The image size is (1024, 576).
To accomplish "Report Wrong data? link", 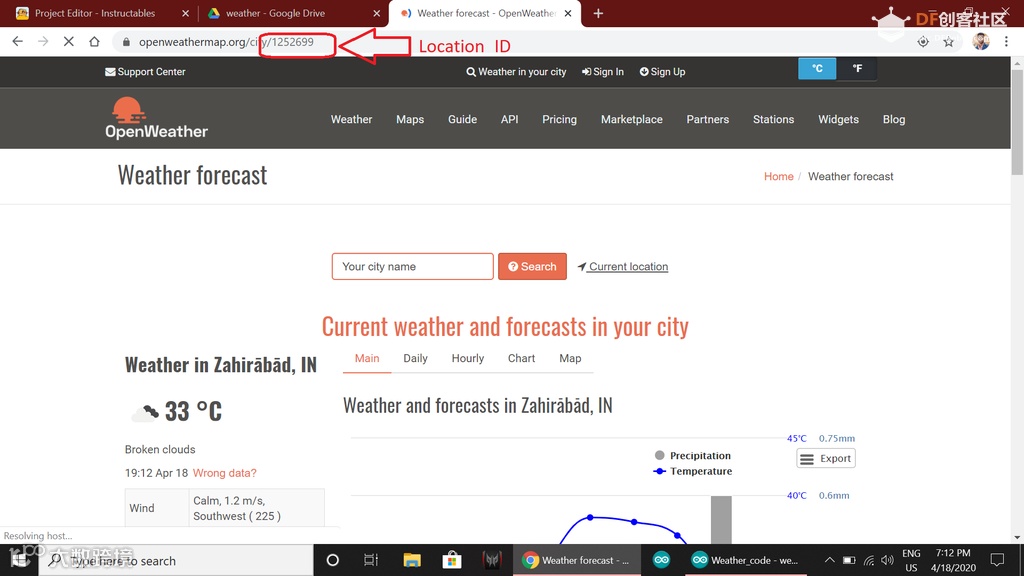I will (x=225, y=473).
